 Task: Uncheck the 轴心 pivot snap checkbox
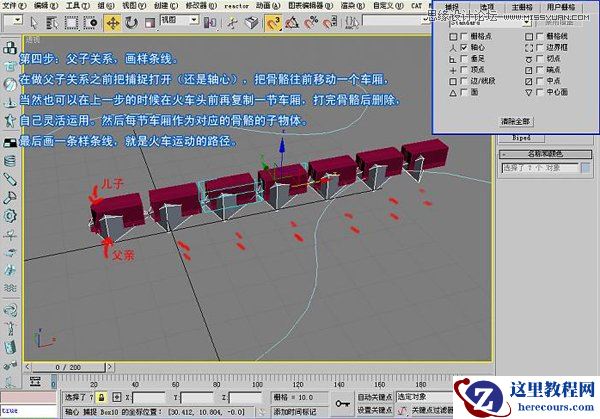click(464, 47)
